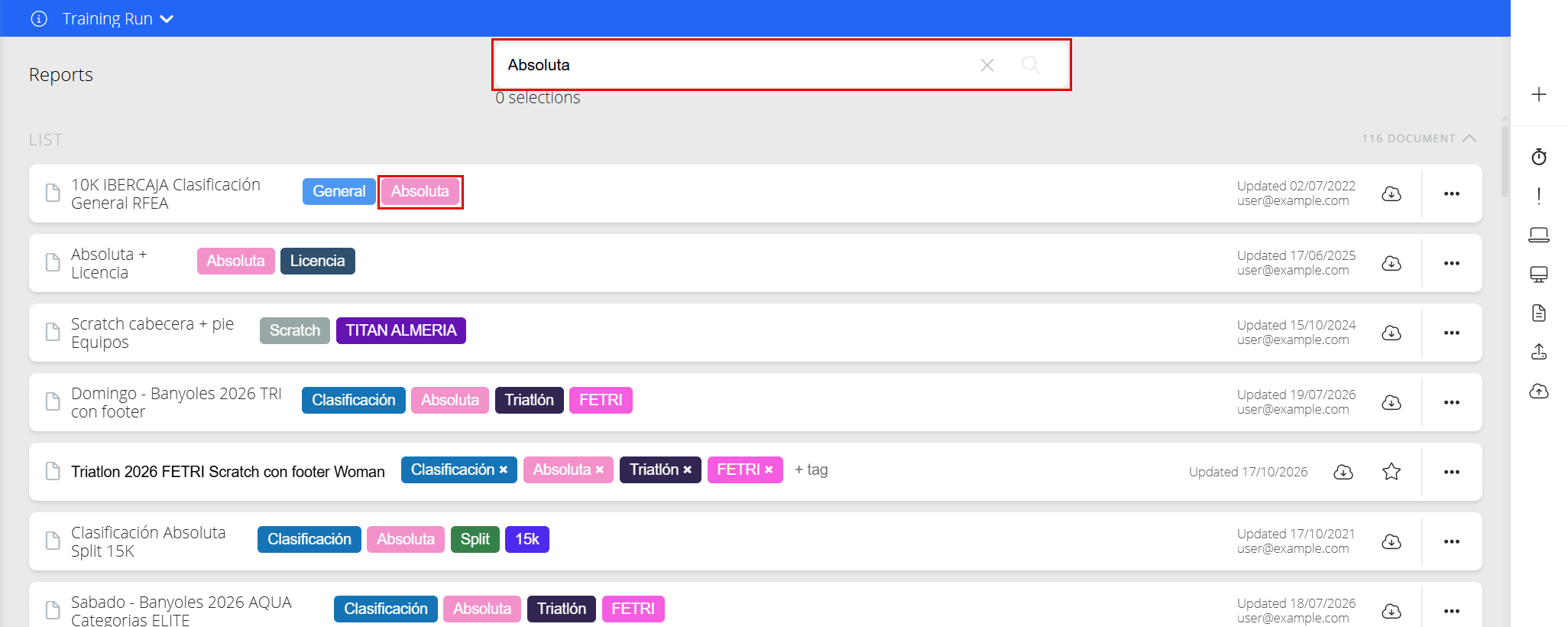Remove the Clasificación tag from Triatlon 2026 report

click(x=504, y=469)
